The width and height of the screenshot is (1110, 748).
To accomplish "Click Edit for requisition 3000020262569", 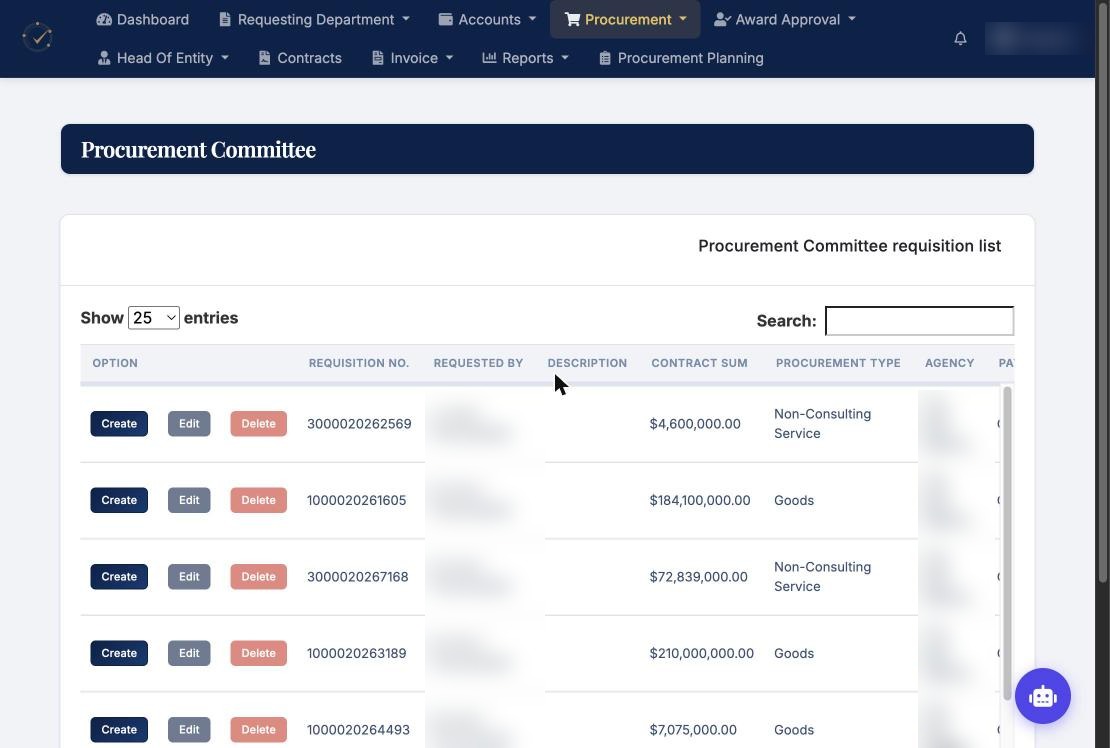I will [x=189, y=424].
